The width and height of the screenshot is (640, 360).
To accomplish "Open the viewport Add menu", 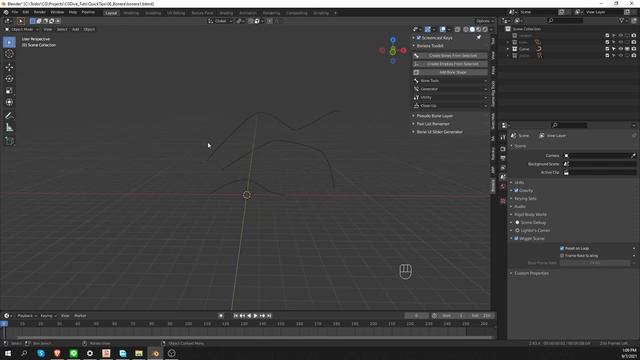I will pyautogui.click(x=76, y=29).
